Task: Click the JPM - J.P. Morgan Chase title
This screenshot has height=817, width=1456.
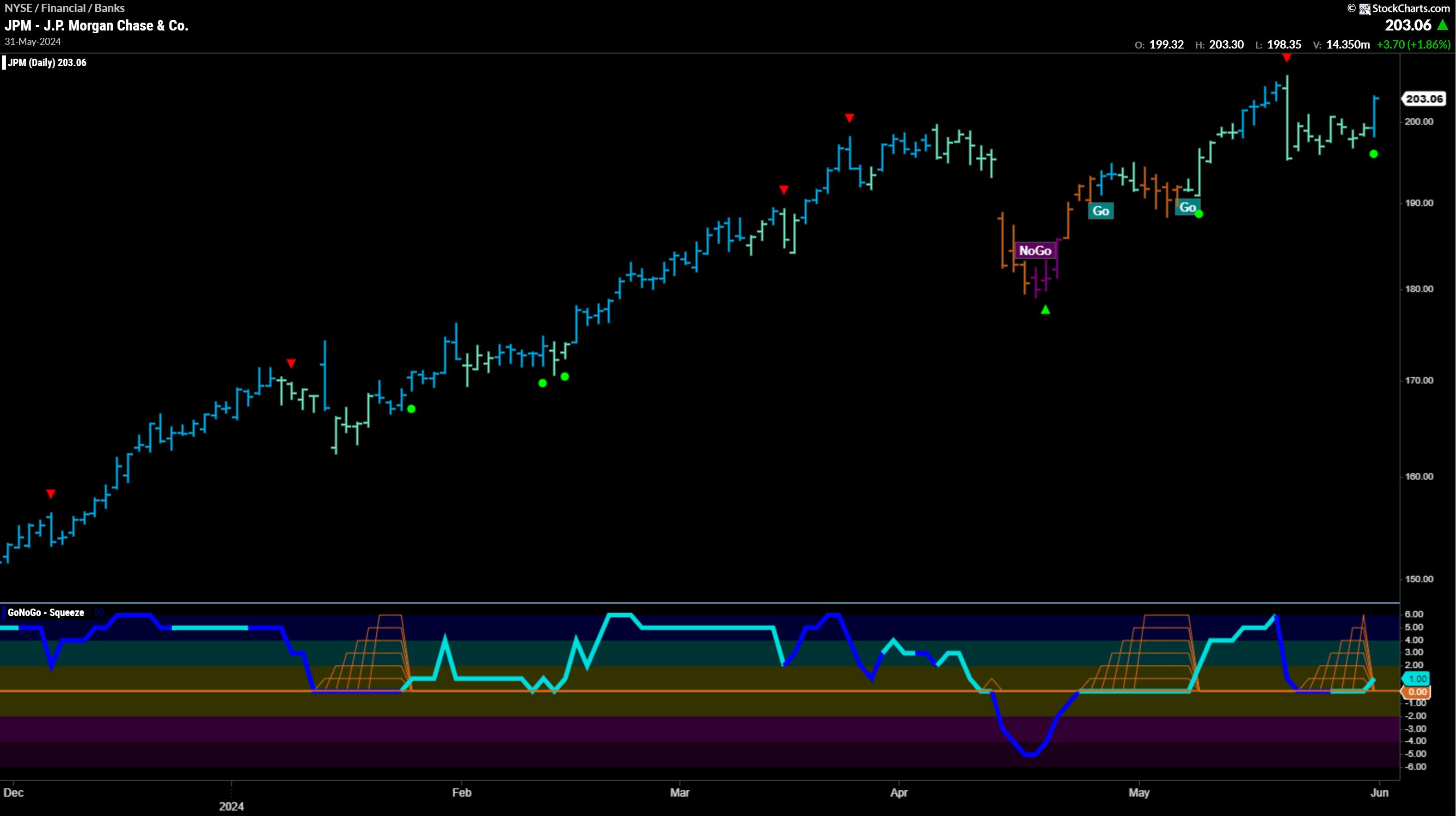Action: [x=97, y=25]
